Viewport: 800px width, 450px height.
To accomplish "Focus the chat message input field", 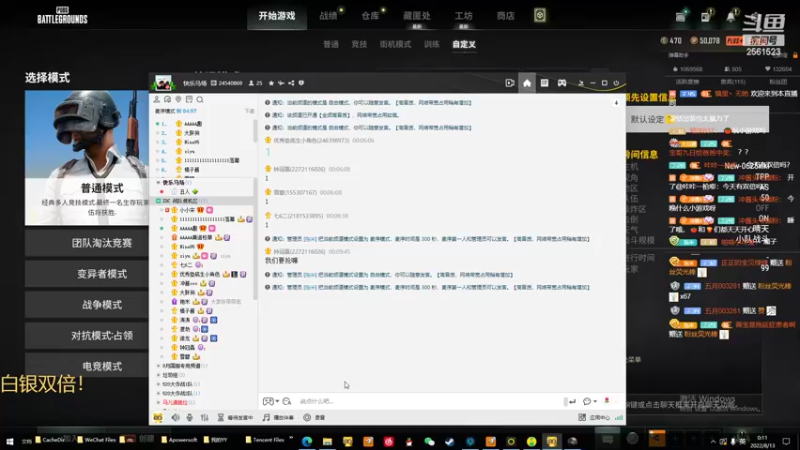I will tap(429, 402).
